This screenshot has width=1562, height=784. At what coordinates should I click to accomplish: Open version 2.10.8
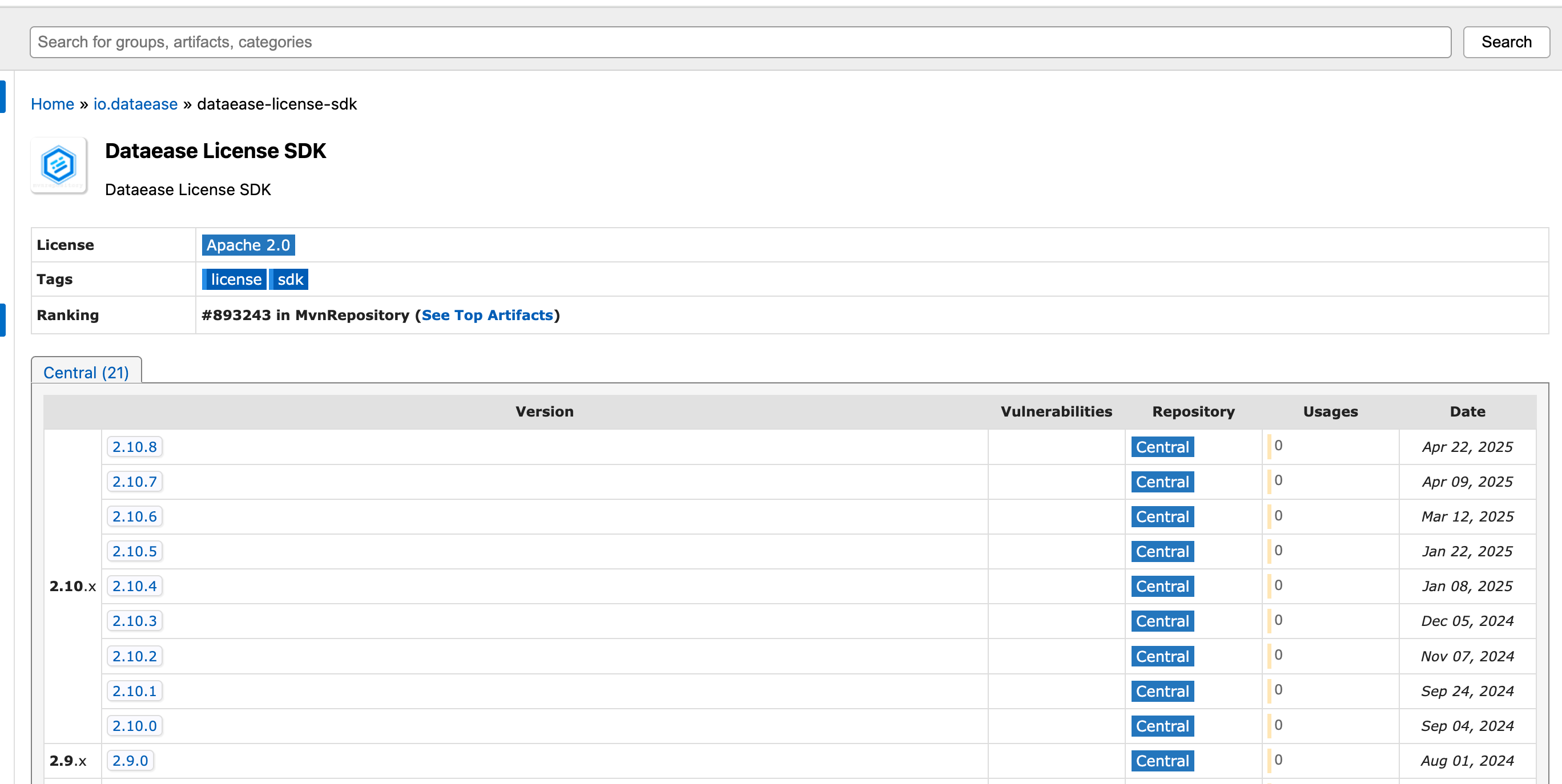pyautogui.click(x=135, y=447)
